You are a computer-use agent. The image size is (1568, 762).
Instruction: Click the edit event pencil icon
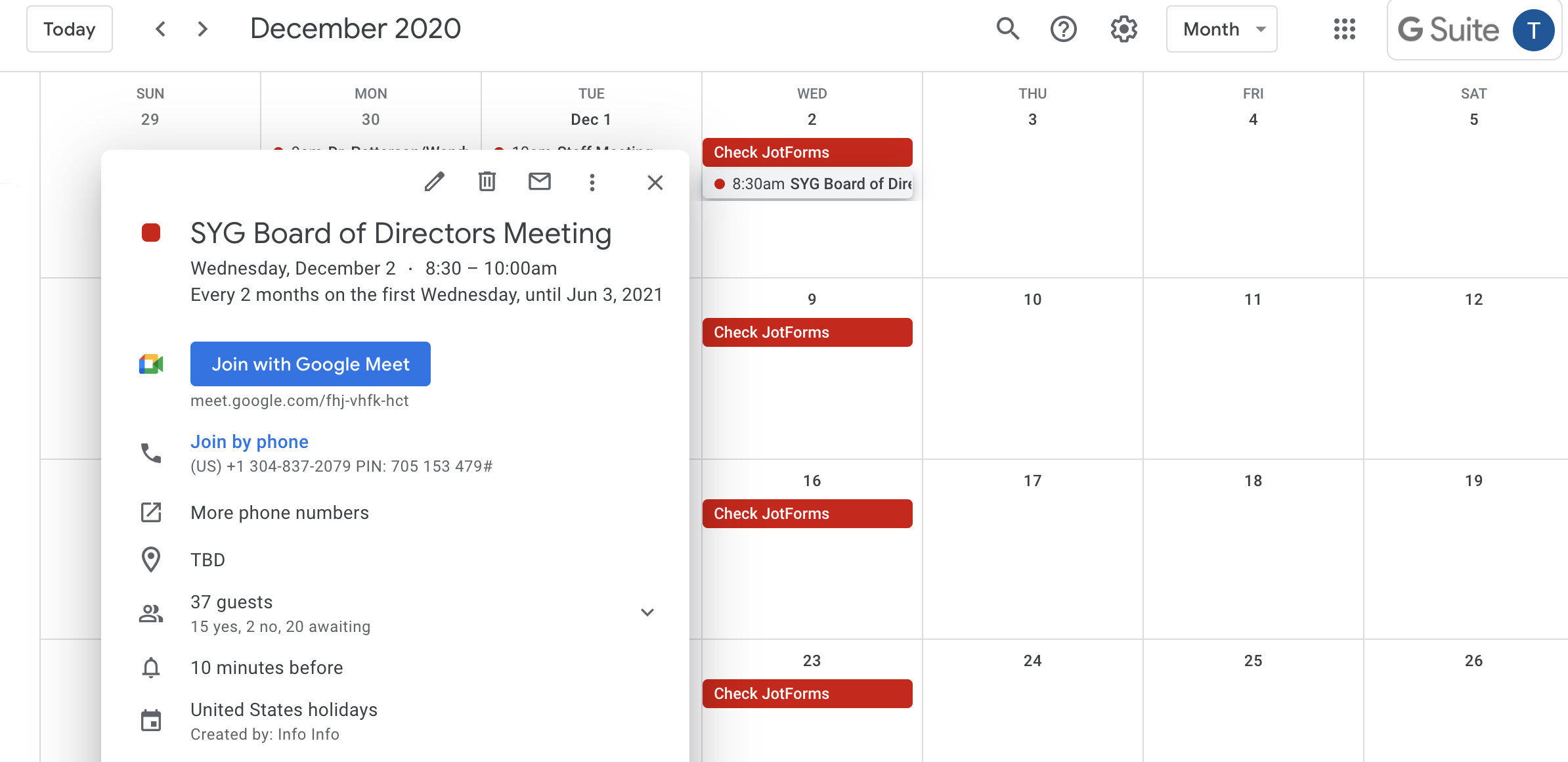(x=434, y=182)
